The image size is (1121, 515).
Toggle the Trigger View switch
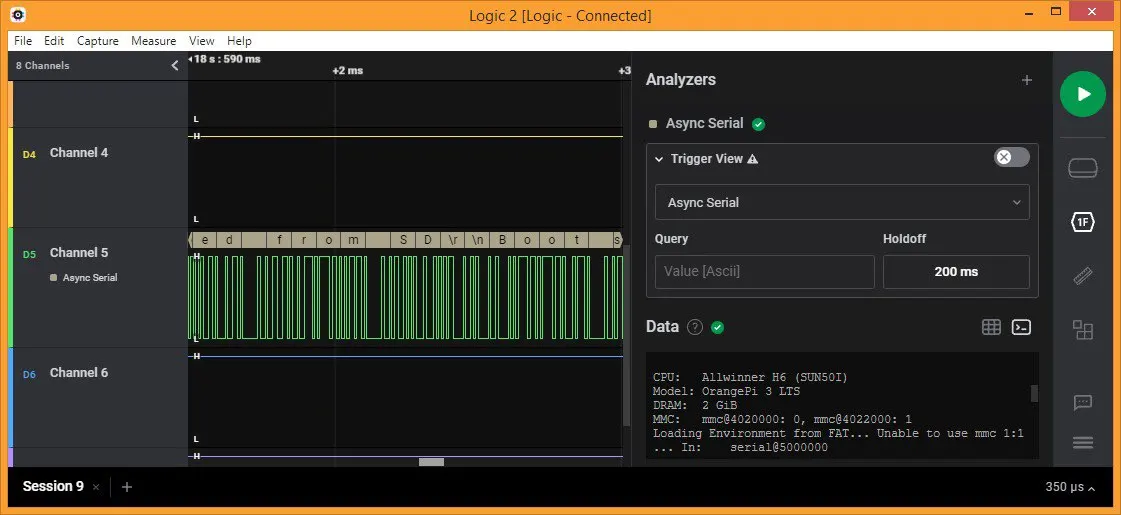click(1011, 158)
